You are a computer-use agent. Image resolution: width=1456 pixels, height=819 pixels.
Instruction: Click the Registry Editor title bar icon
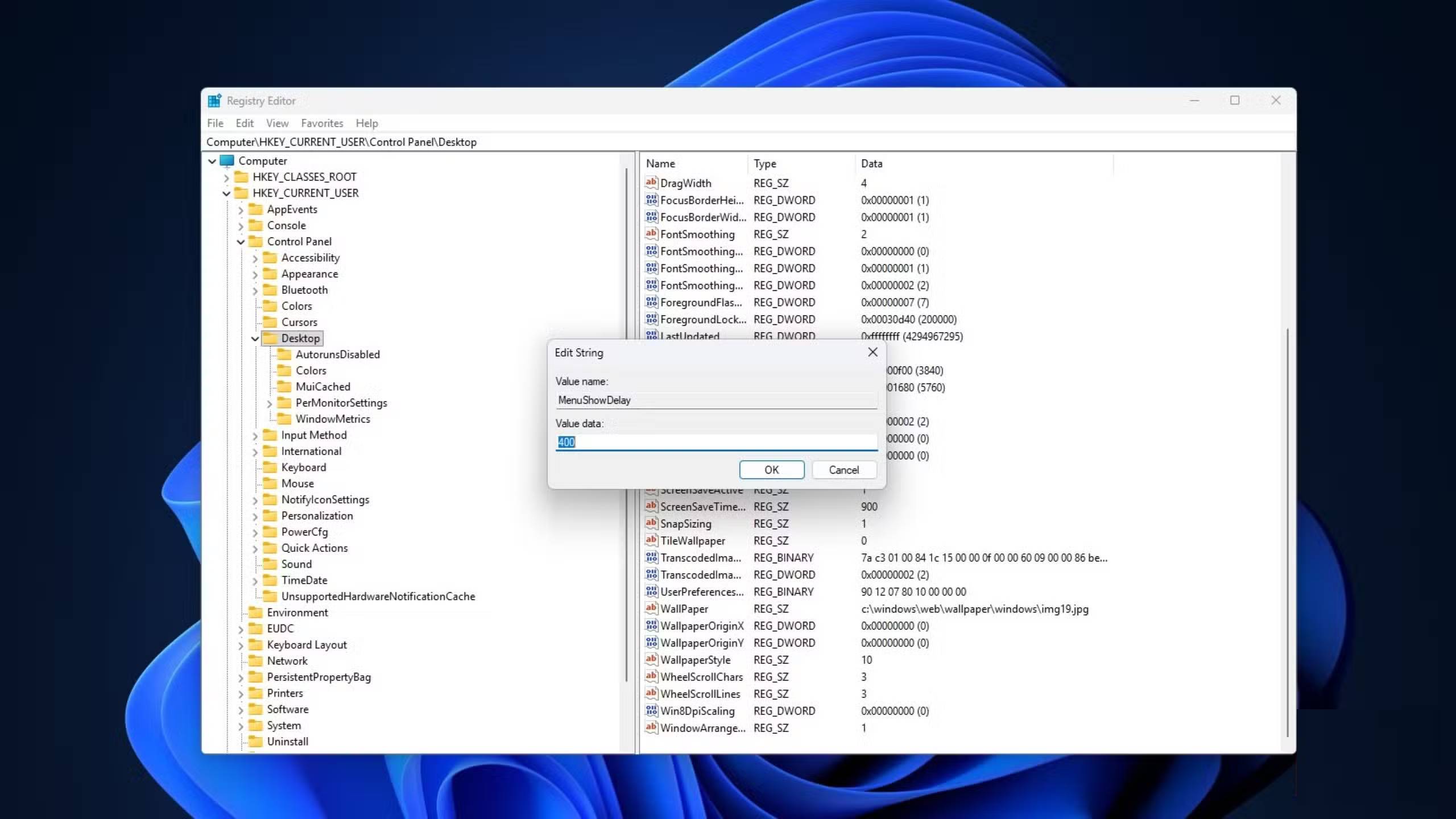[x=213, y=100]
